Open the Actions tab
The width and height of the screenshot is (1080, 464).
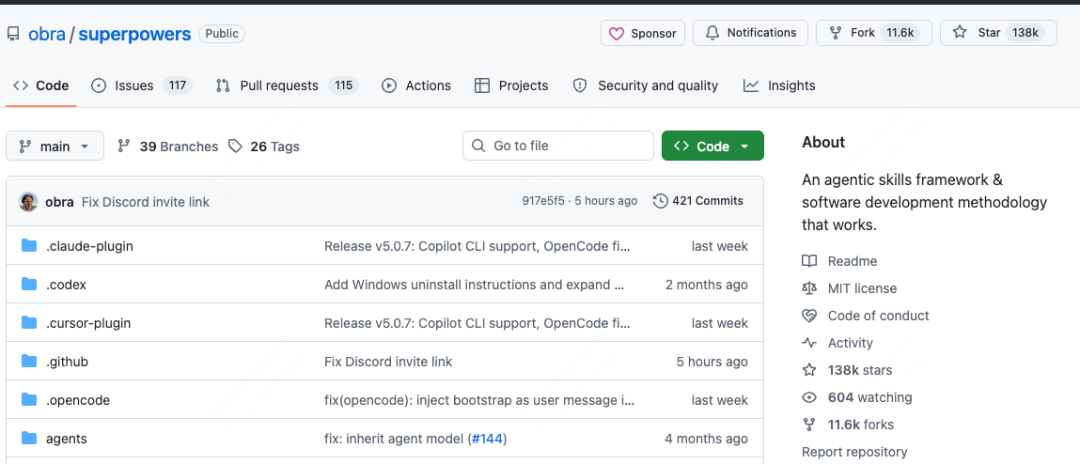pyautogui.click(x=416, y=86)
